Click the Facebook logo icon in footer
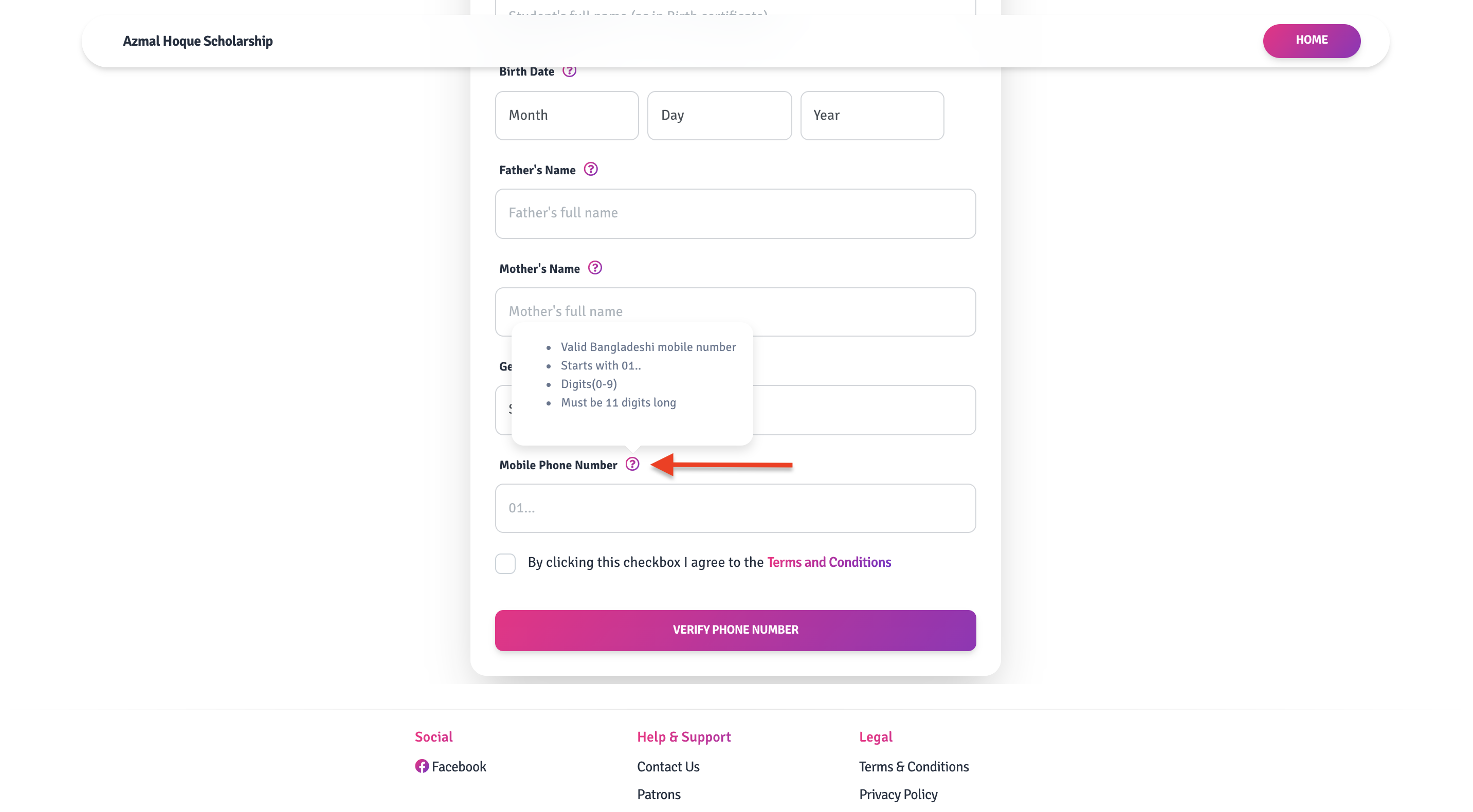Image resolution: width=1473 pixels, height=812 pixels. point(422,766)
